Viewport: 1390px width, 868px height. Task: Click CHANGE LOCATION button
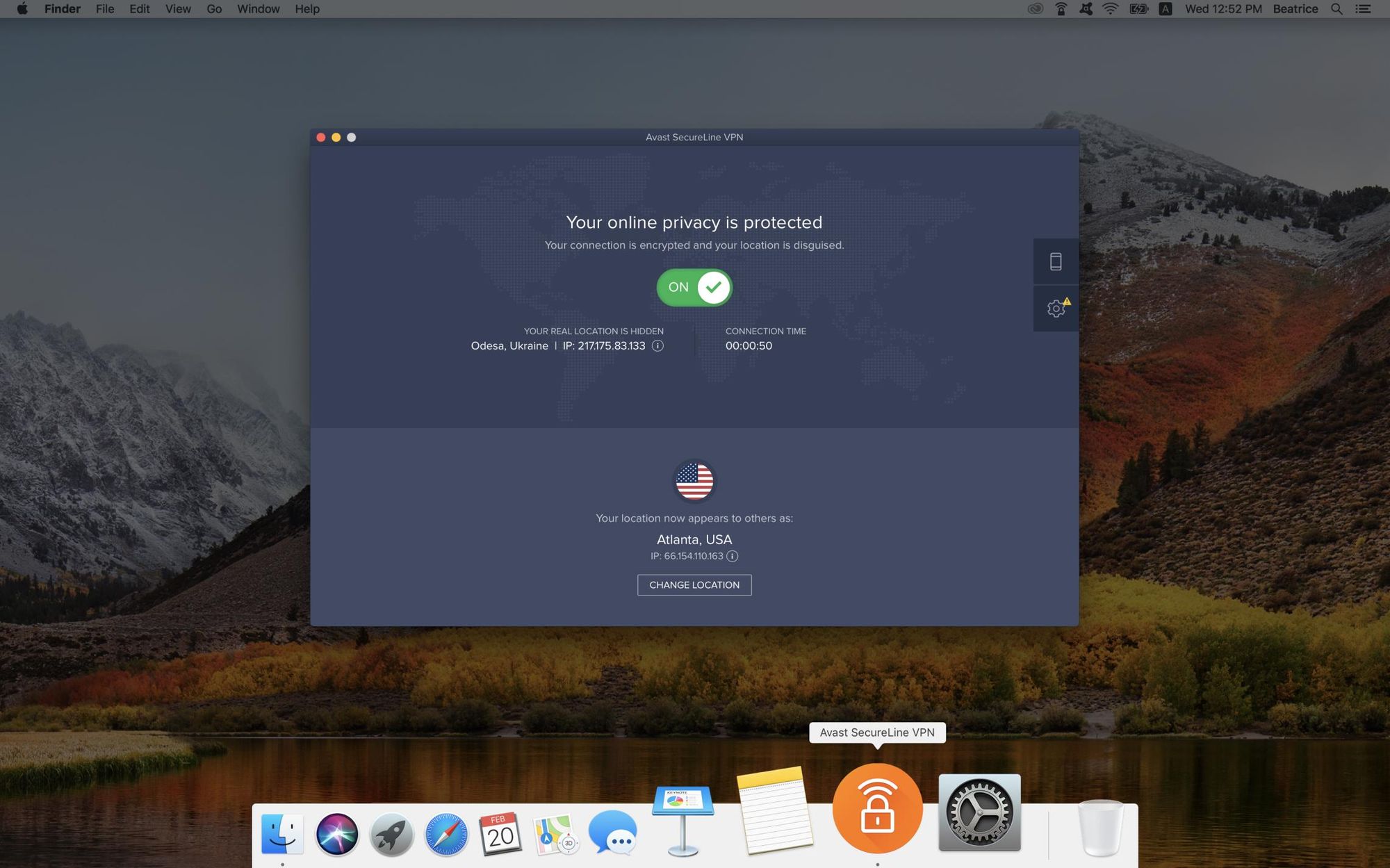(694, 584)
